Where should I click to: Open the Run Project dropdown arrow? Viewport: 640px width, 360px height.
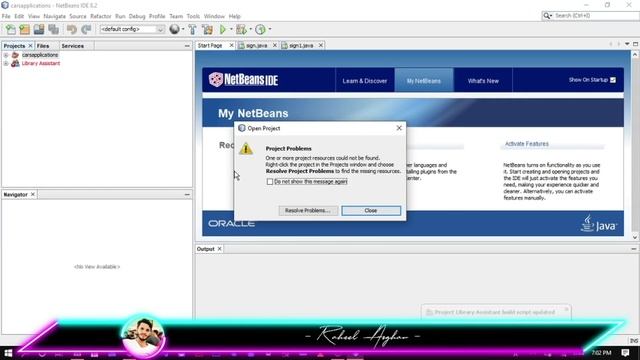pos(231,29)
